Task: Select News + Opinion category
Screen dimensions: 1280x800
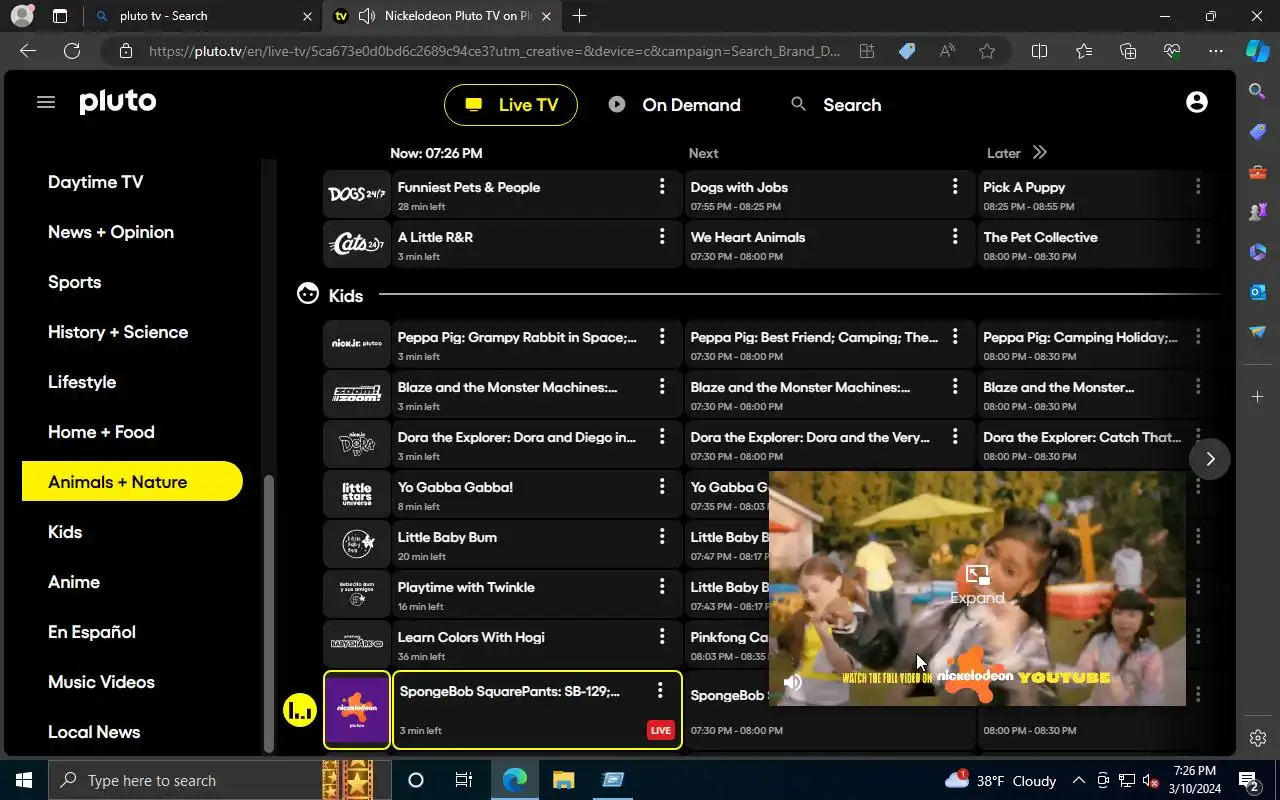Action: click(111, 232)
